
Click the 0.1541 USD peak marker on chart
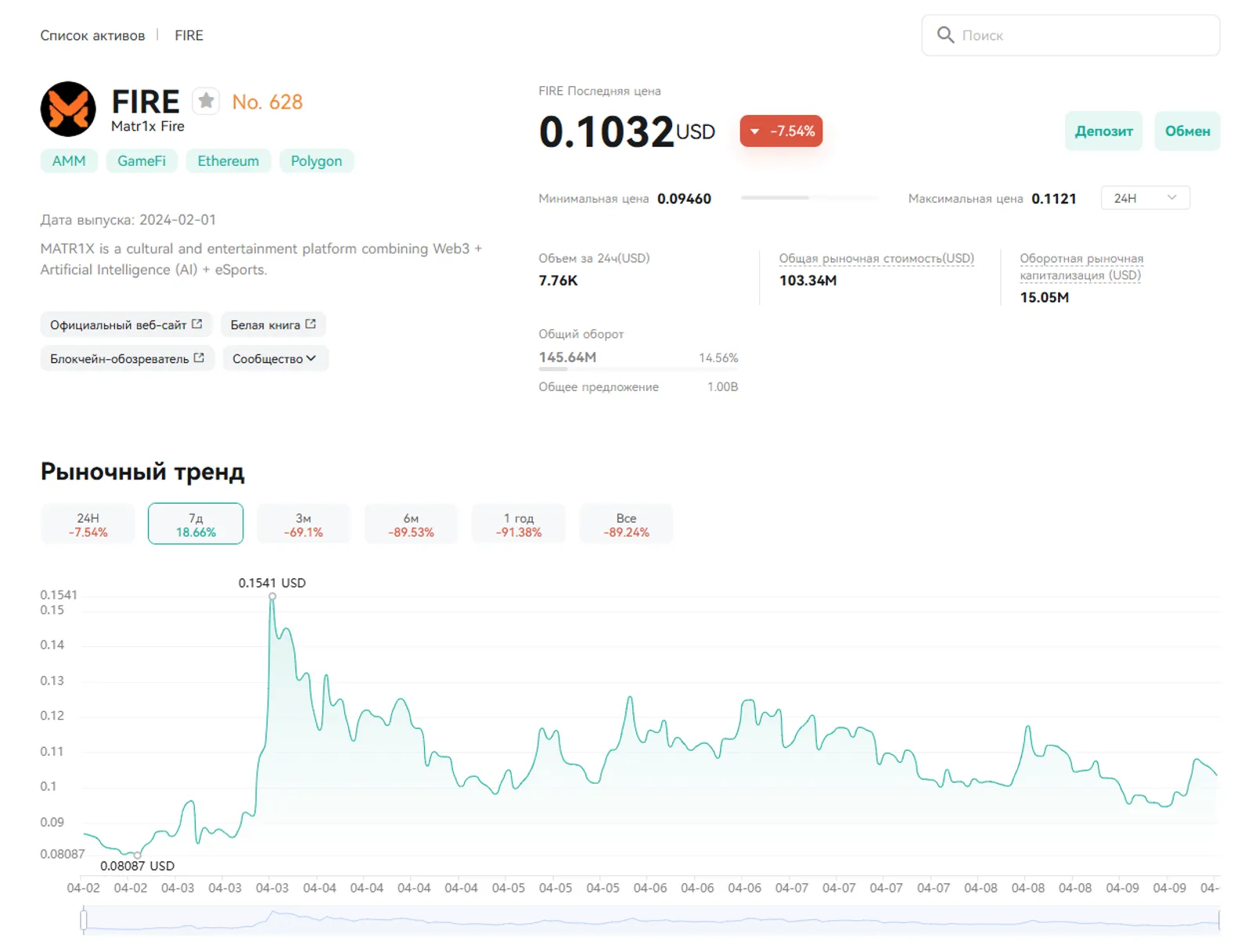click(x=272, y=596)
